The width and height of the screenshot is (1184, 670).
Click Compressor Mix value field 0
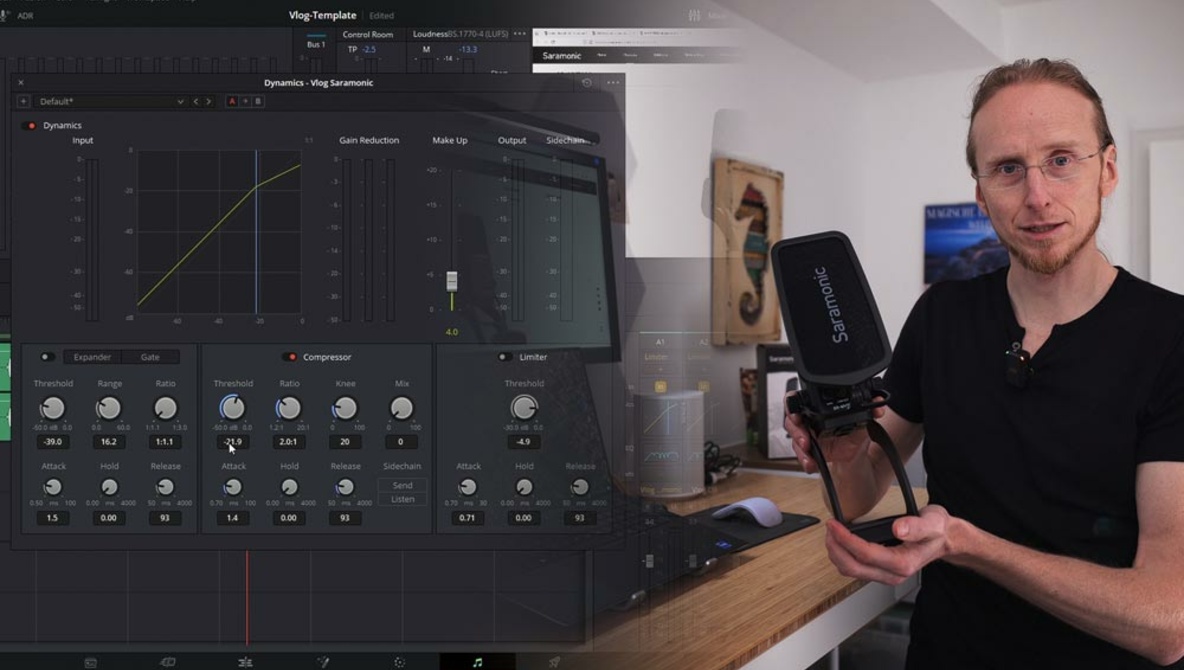401,442
